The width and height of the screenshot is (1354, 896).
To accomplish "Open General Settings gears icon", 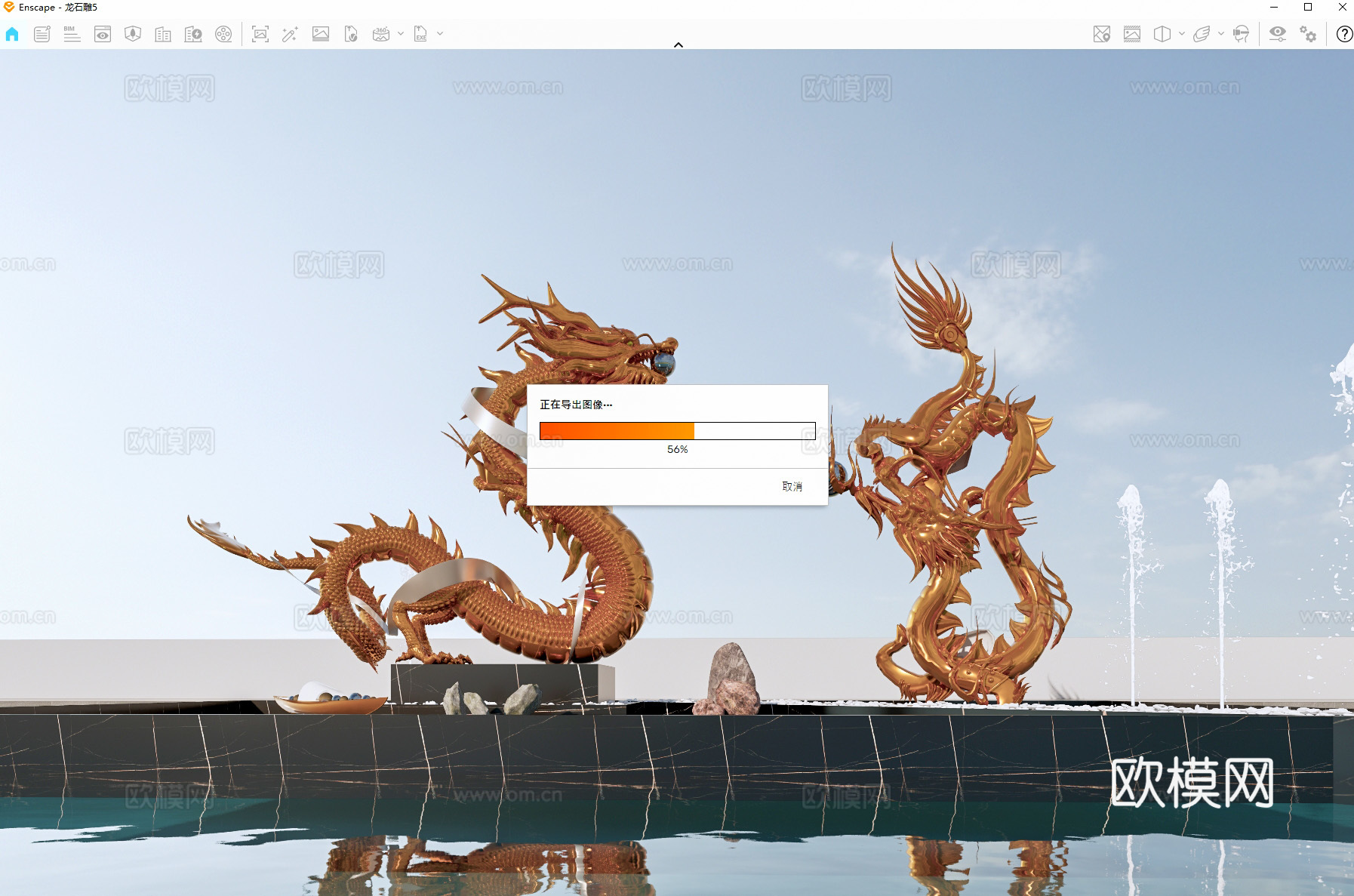I will (1308, 34).
